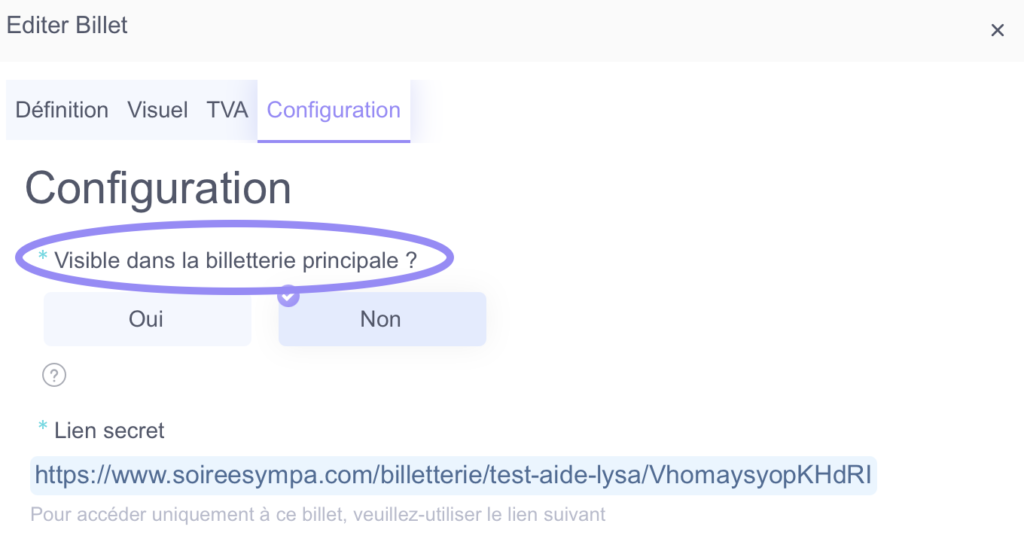This screenshot has height=554, width=1024.
Task: Open the Définition tab
Action: point(62,110)
